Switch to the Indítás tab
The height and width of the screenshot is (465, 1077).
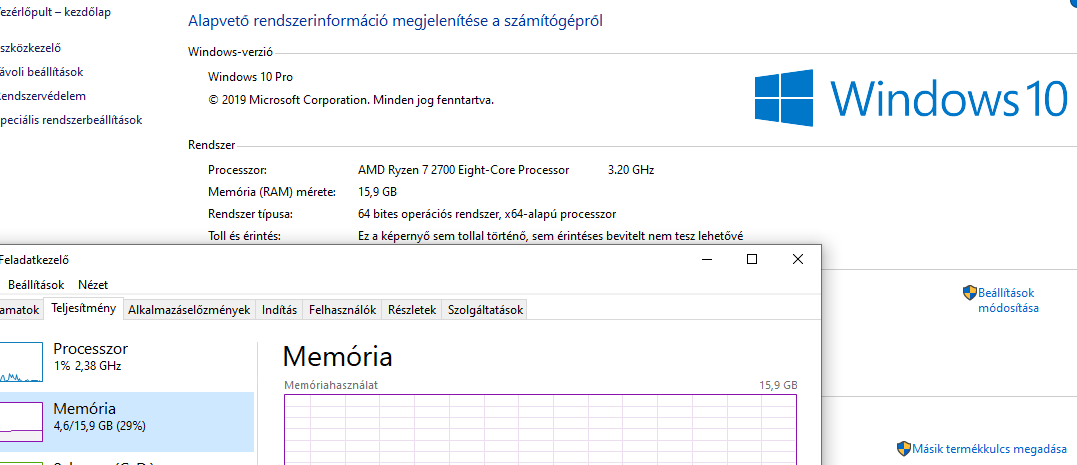coord(280,310)
